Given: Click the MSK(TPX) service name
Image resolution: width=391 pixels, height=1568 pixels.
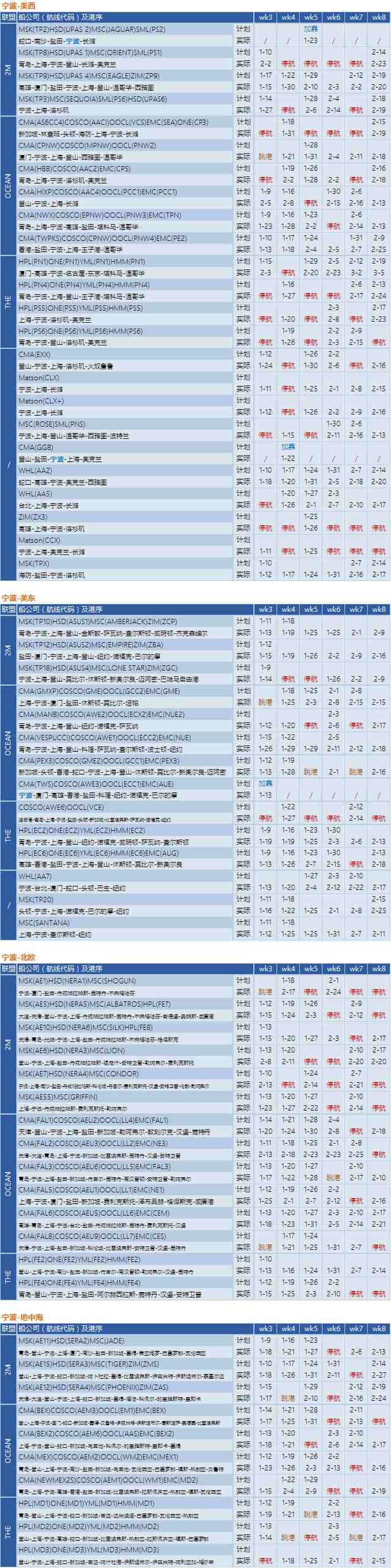Looking at the screenshot, I should point(34,563).
